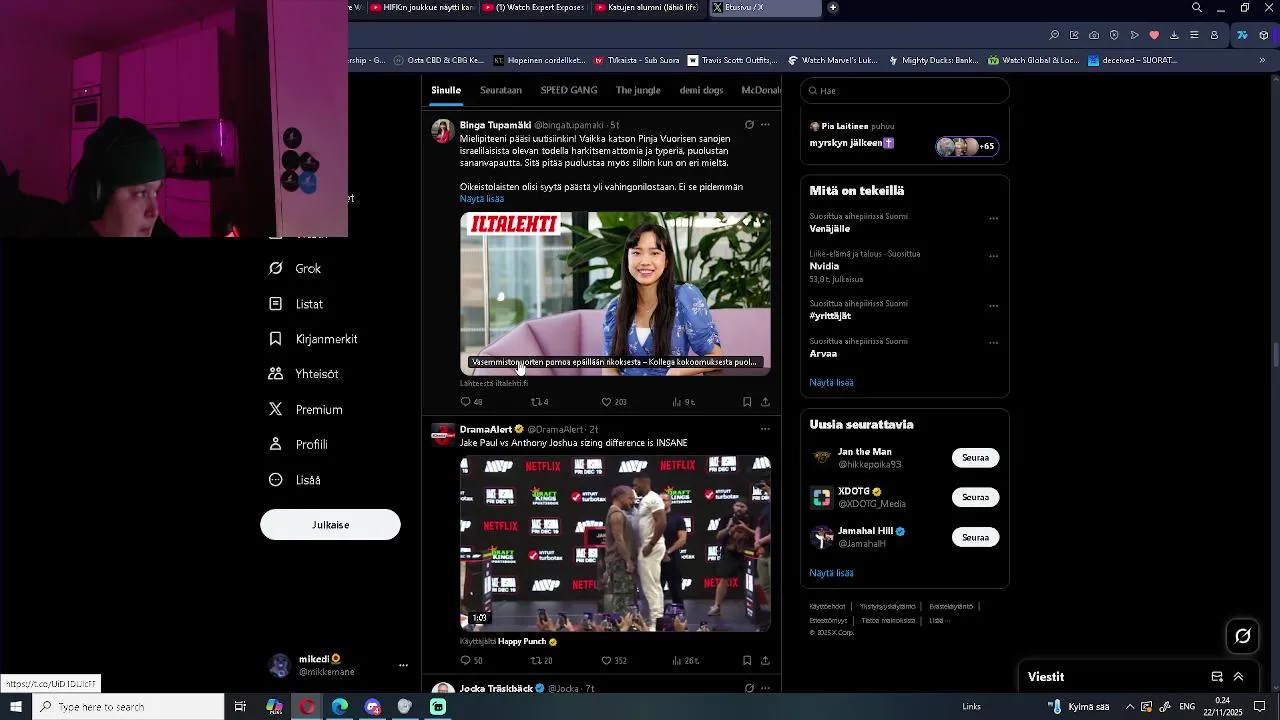1280x720 pixels.
Task: Open the Iltalehti article image
Action: (615, 293)
